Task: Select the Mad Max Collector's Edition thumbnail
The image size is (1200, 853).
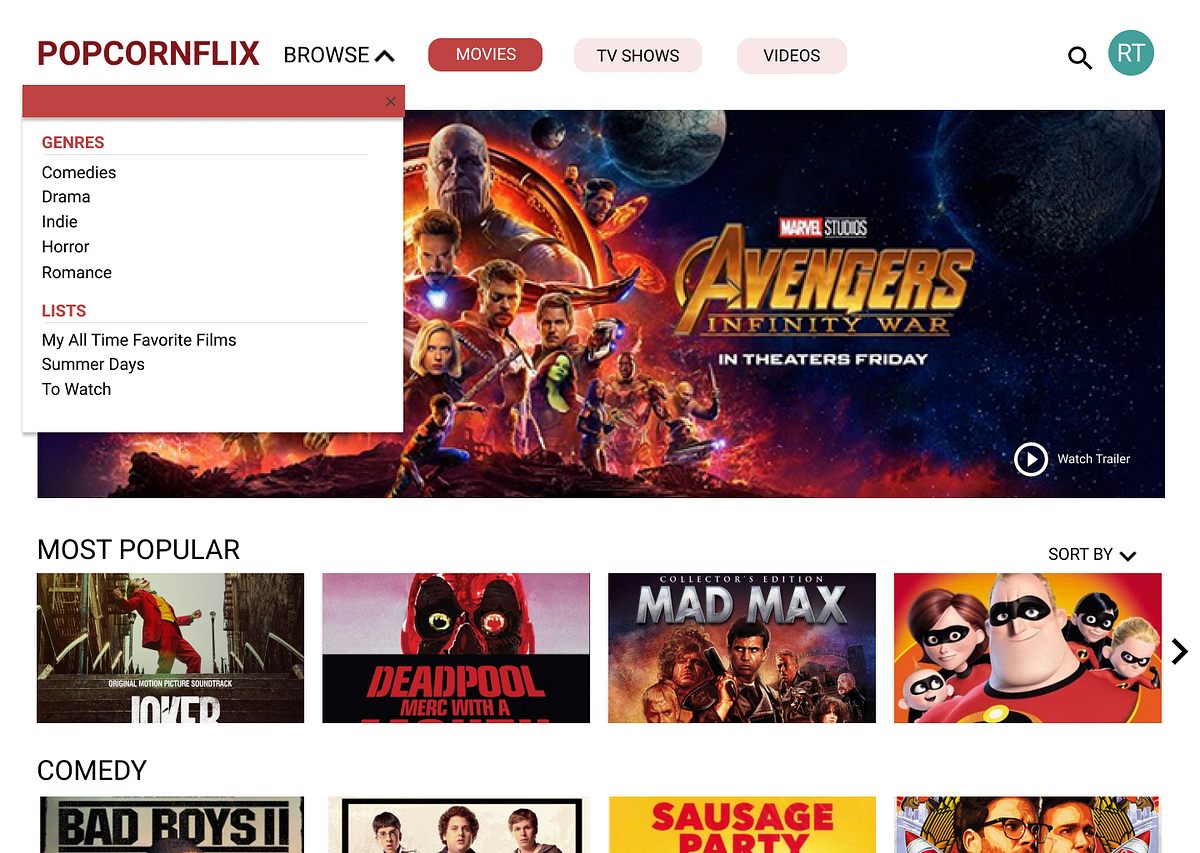Action: click(x=741, y=648)
